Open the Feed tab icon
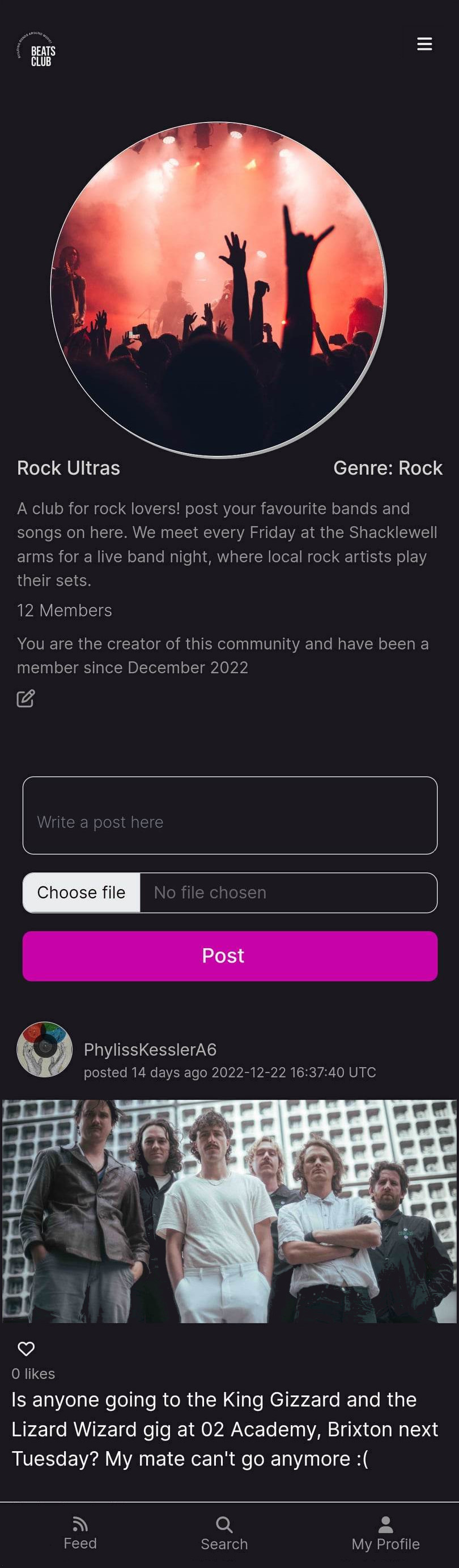This screenshot has height=1568, width=459. pos(80,1523)
